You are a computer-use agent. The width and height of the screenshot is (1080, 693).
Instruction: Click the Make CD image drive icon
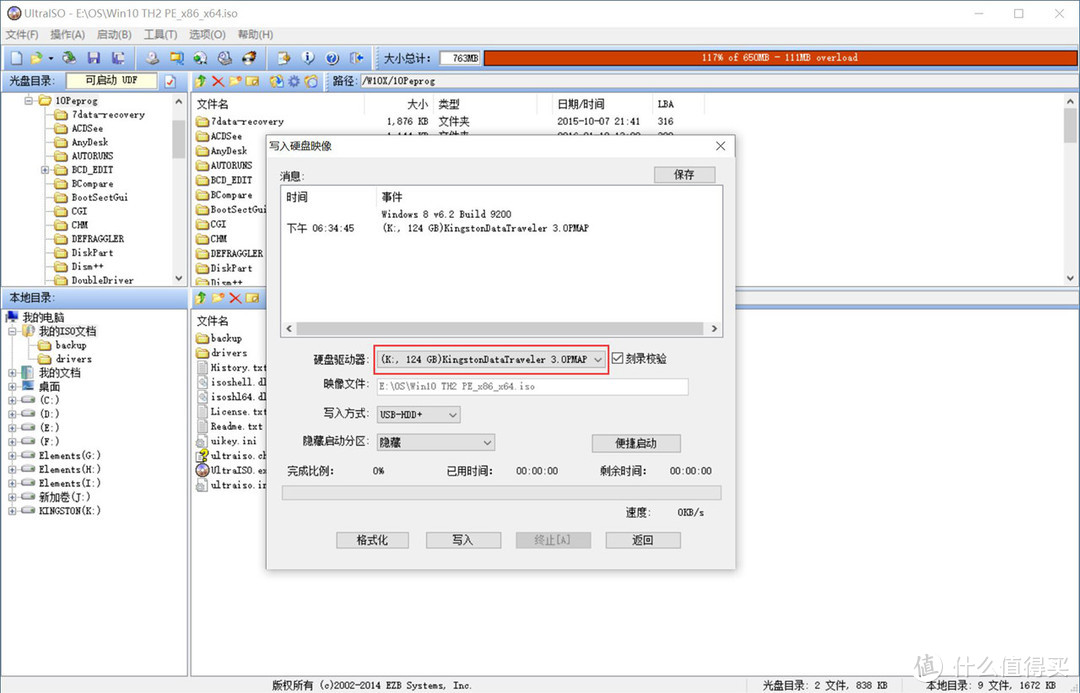click(152, 58)
